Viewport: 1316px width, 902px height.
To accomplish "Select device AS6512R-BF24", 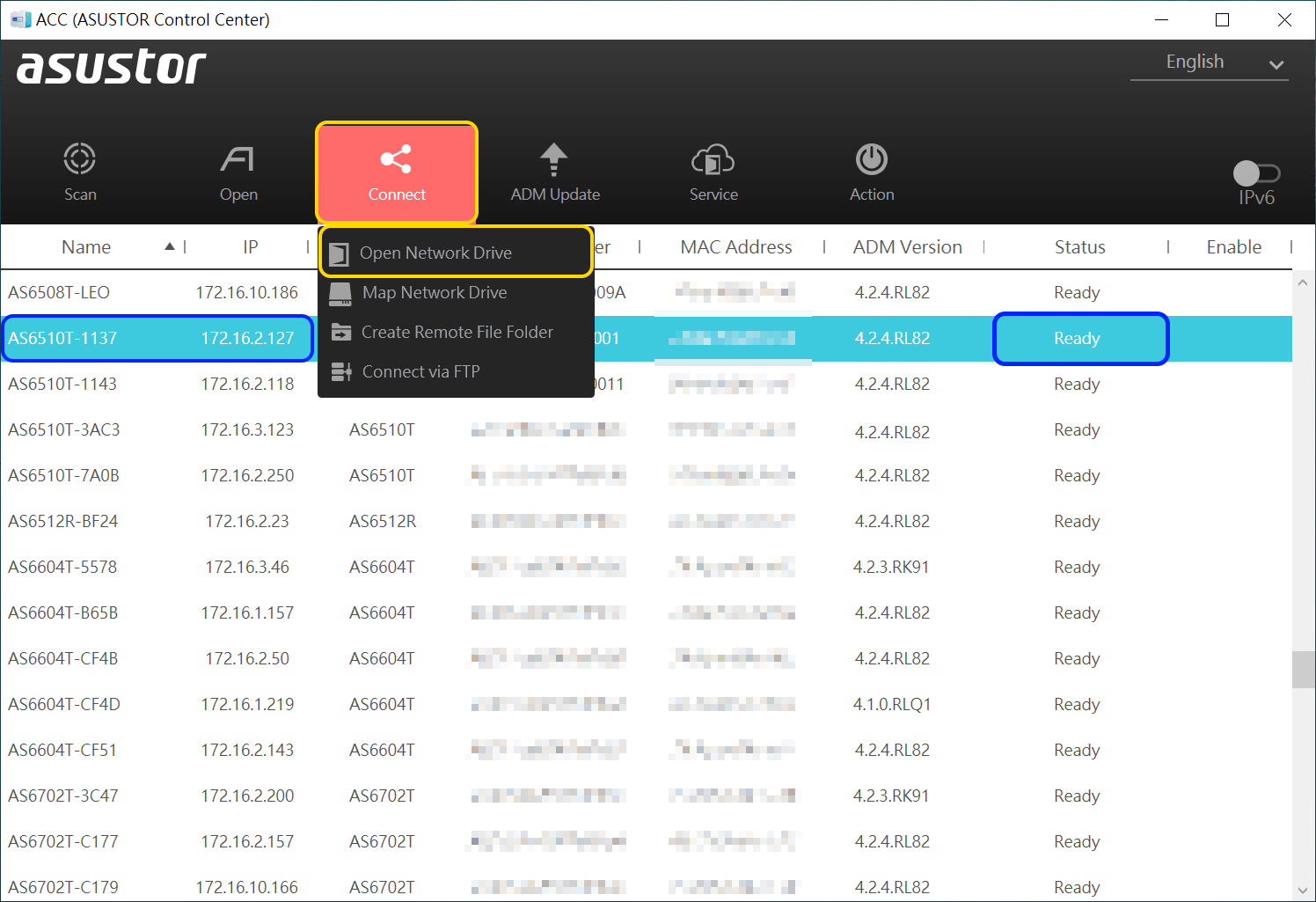I will coord(62,521).
